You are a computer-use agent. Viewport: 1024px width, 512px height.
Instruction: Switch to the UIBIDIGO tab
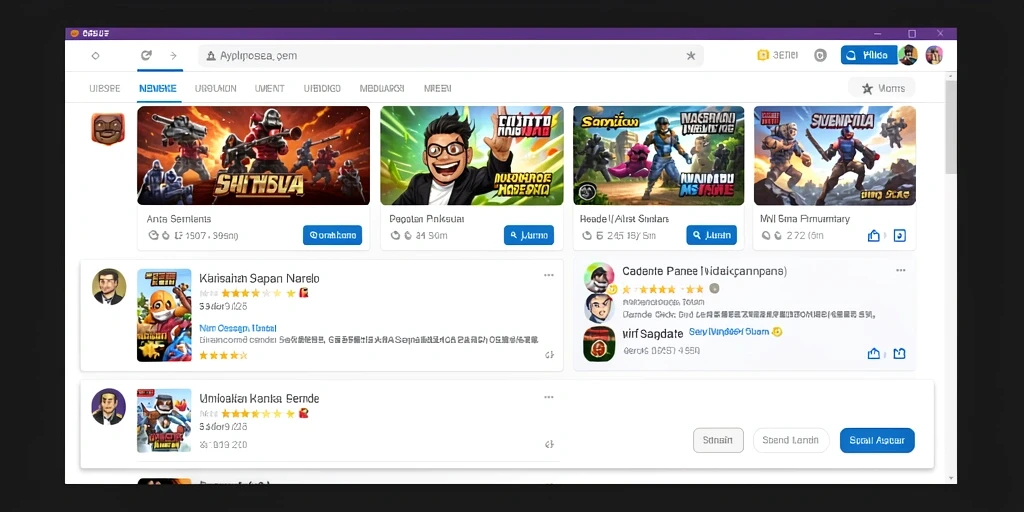tap(322, 88)
